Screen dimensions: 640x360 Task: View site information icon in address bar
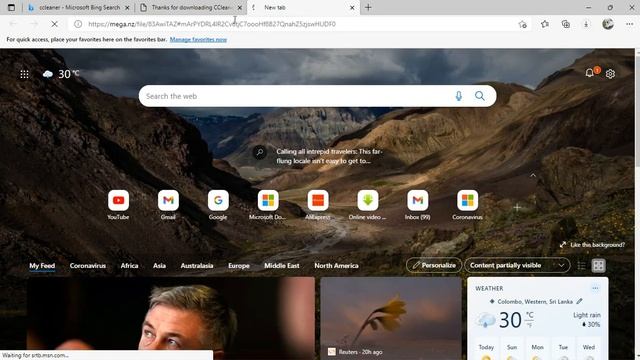click(78, 24)
